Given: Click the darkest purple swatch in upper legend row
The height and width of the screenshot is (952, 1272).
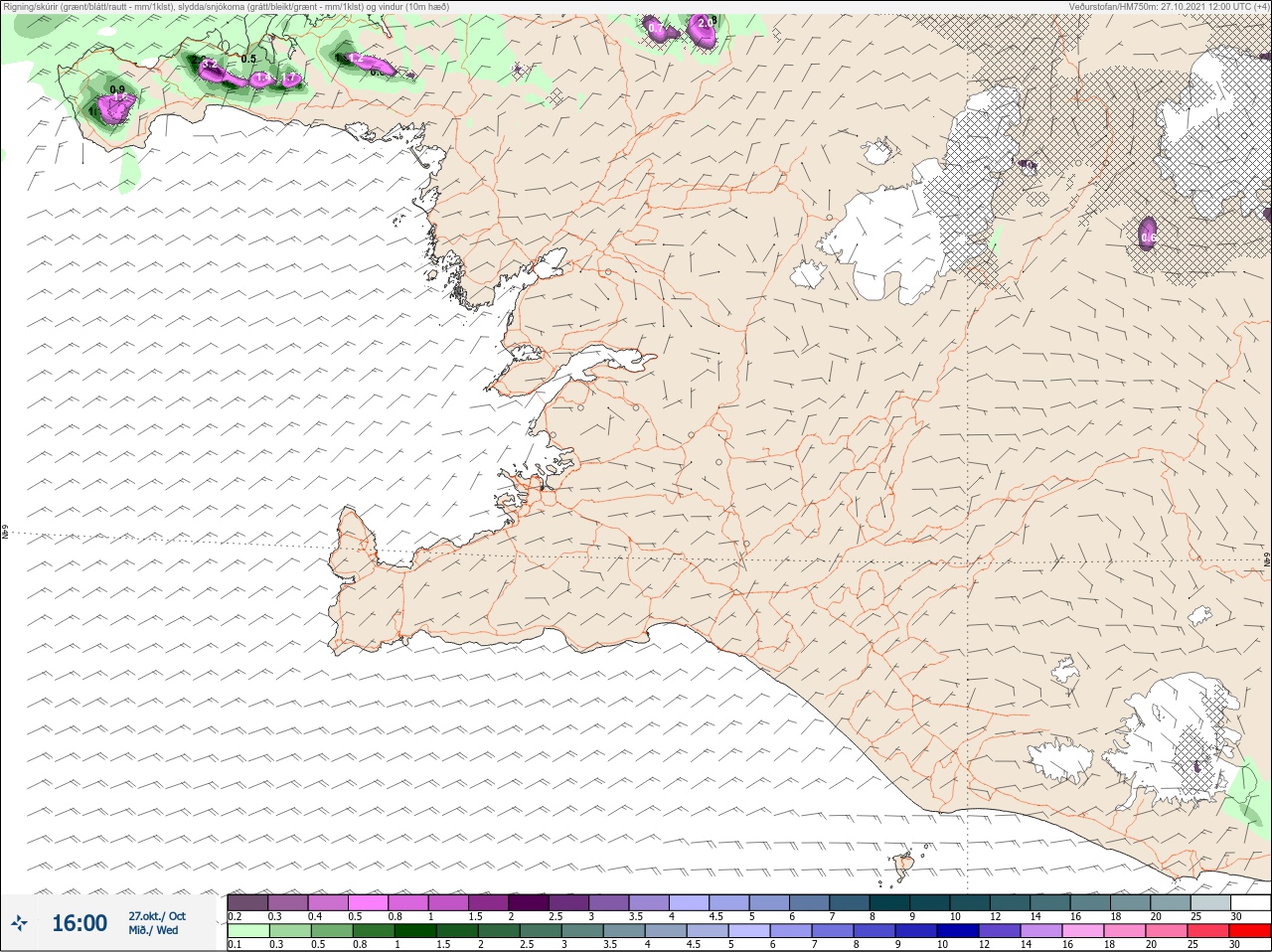Looking at the screenshot, I should click(x=529, y=902).
